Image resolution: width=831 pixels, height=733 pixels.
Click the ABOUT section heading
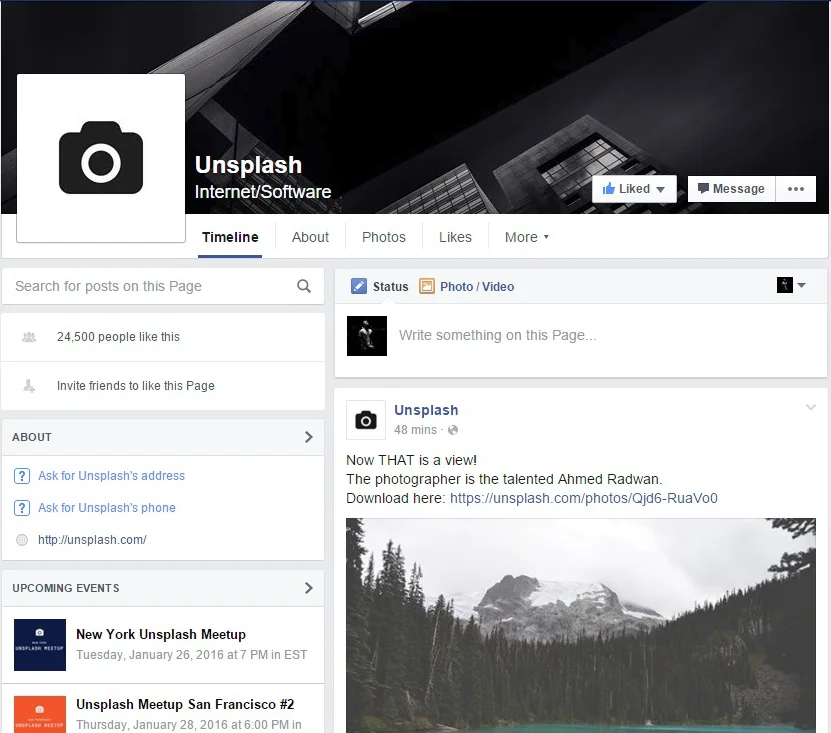click(x=32, y=437)
